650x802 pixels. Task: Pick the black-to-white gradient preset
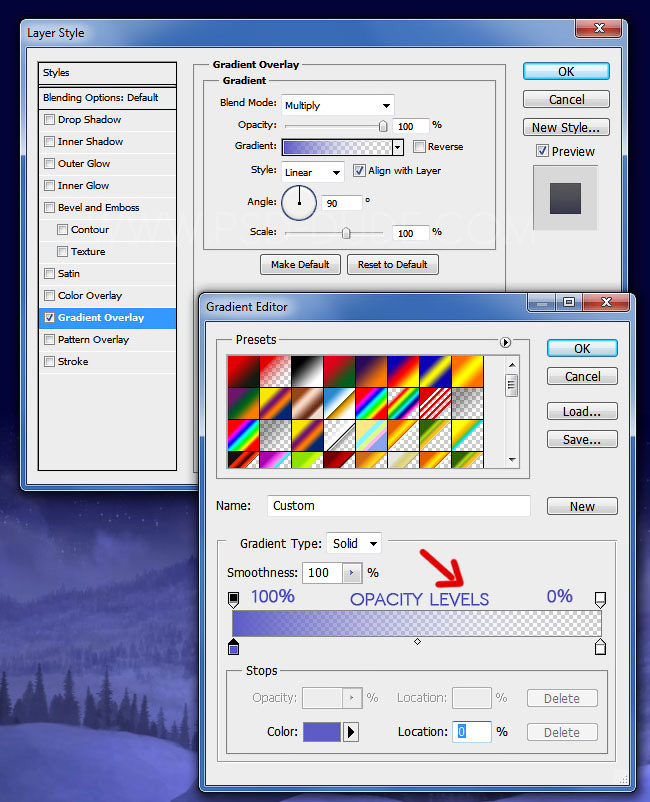tap(307, 371)
